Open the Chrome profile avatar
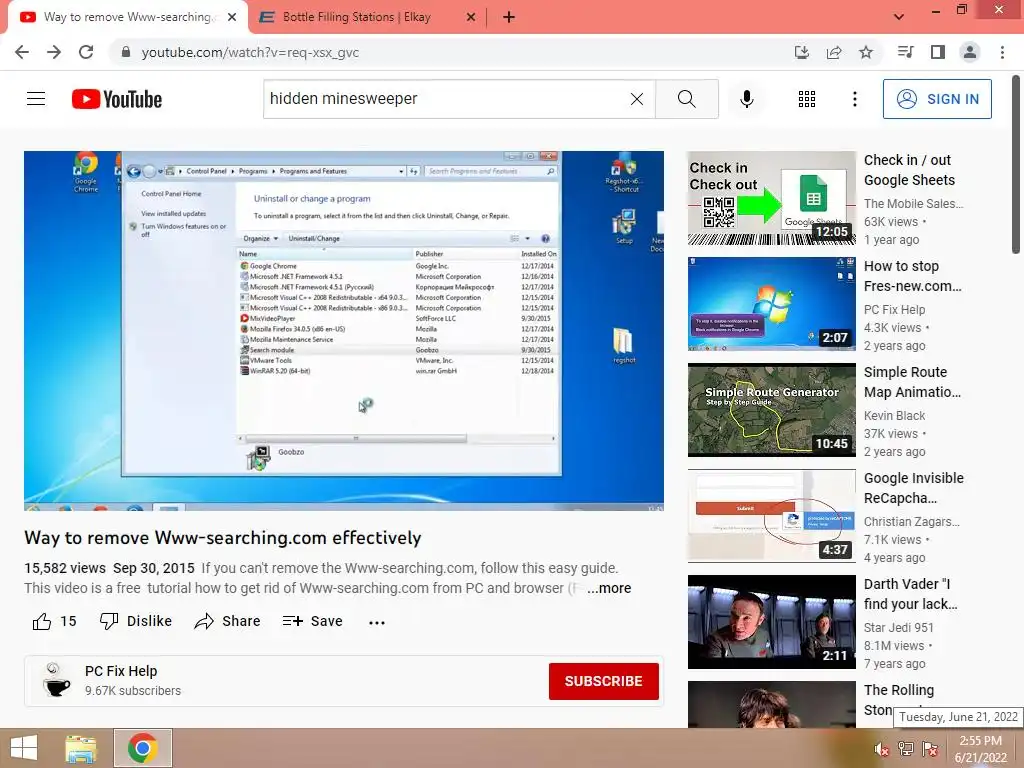The width and height of the screenshot is (1024, 768). (970, 52)
